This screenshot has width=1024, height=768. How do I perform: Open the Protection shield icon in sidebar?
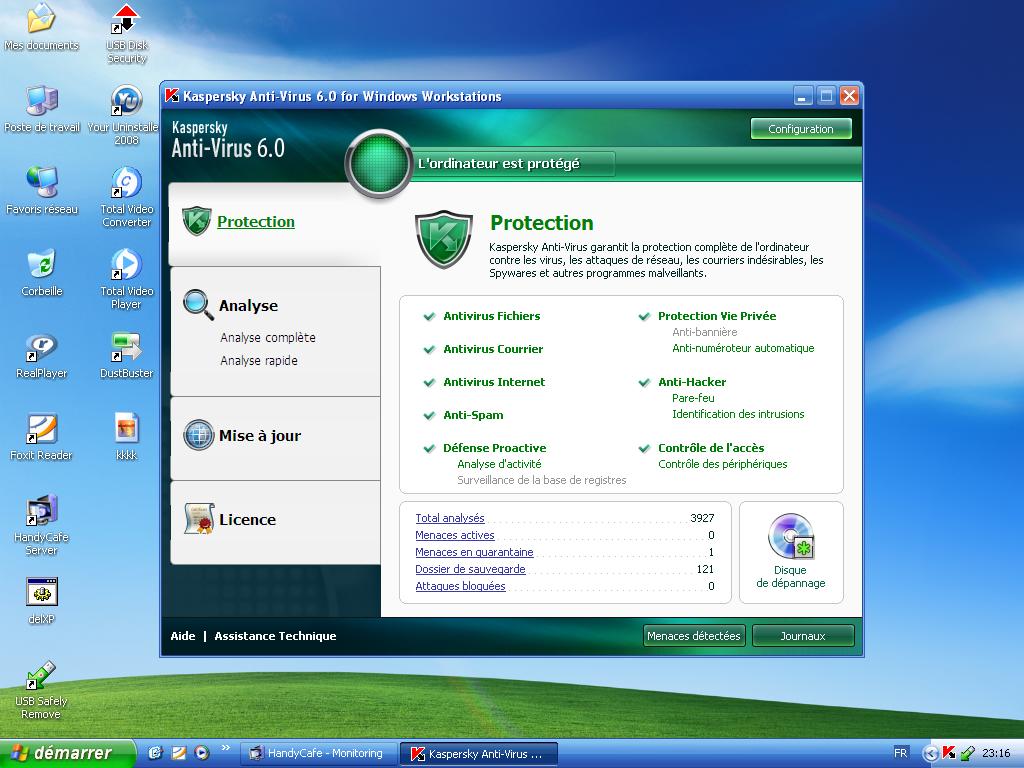(x=197, y=221)
